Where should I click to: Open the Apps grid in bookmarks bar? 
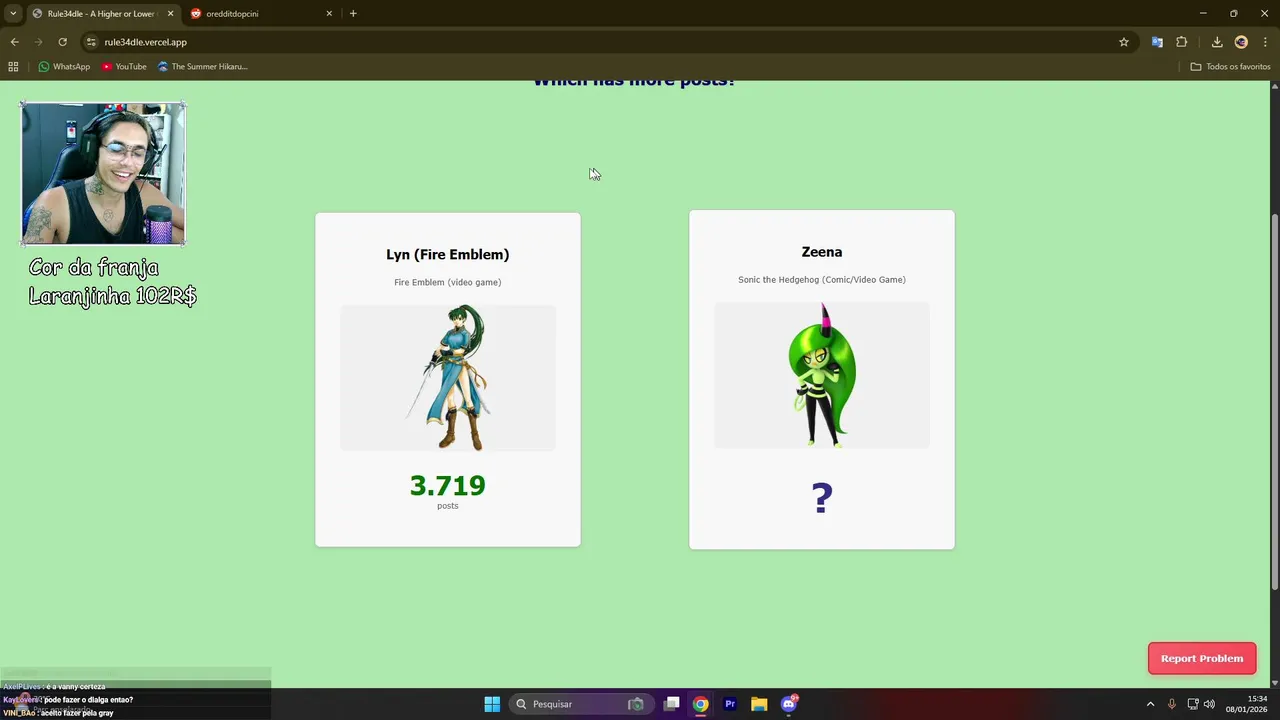(x=13, y=67)
